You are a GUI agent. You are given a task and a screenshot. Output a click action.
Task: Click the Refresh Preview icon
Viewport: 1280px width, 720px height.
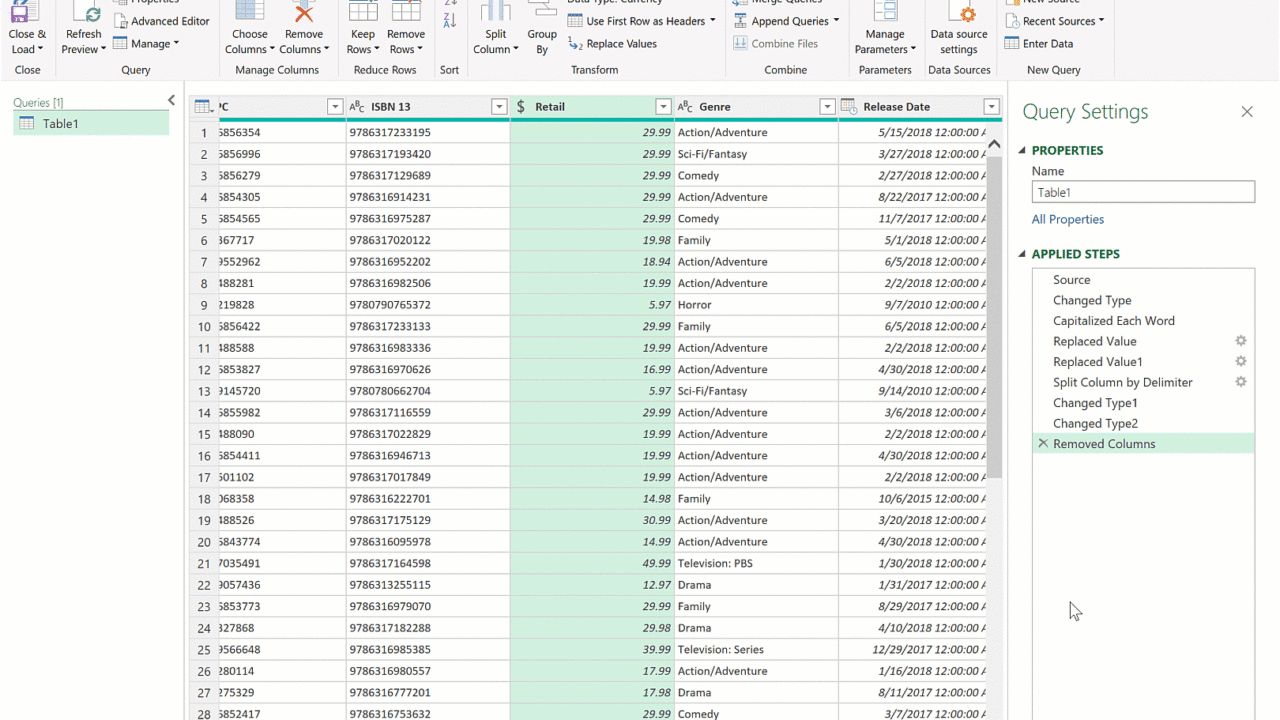(x=86, y=13)
